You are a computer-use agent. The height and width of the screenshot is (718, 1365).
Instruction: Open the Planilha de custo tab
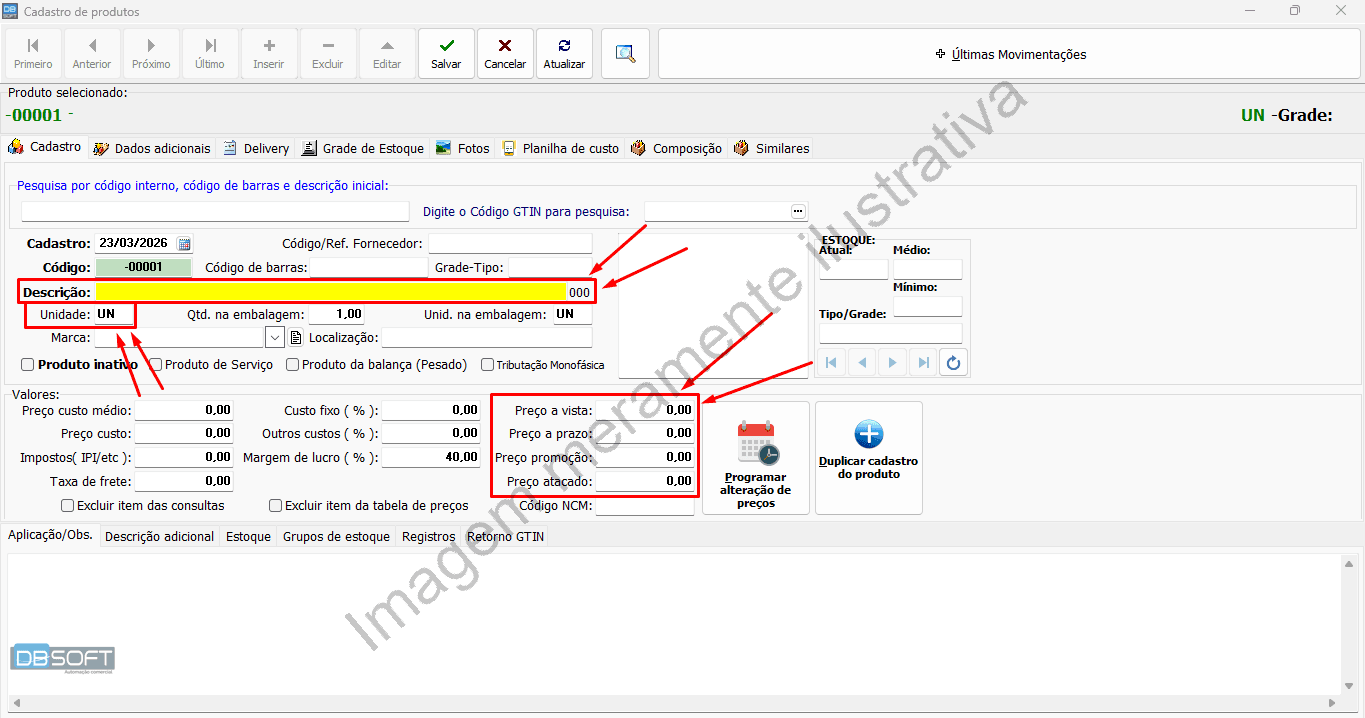(x=561, y=148)
